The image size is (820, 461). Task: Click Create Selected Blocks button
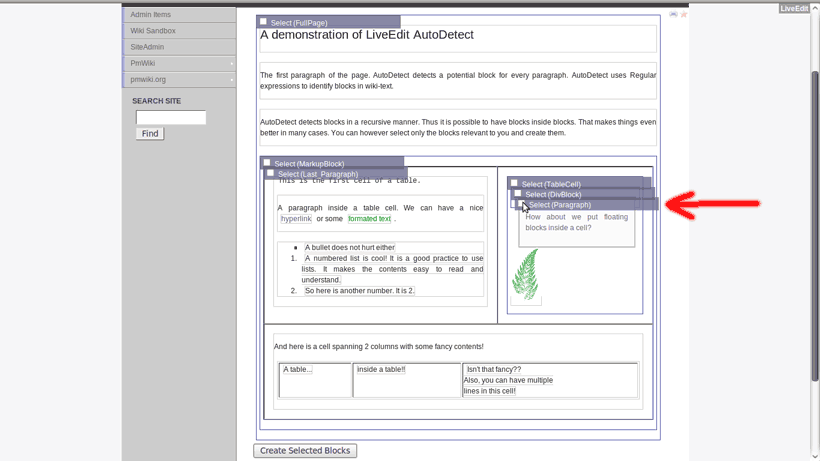click(x=305, y=451)
